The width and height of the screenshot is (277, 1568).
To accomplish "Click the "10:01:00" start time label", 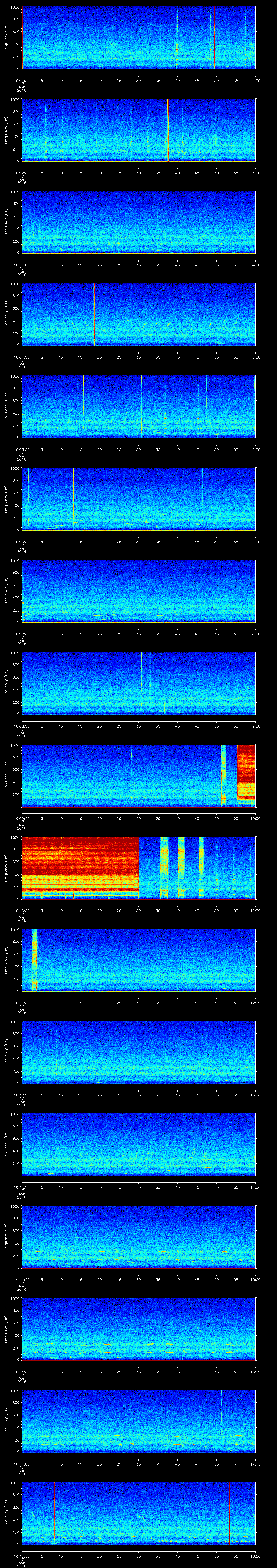I will tap(21, 80).
